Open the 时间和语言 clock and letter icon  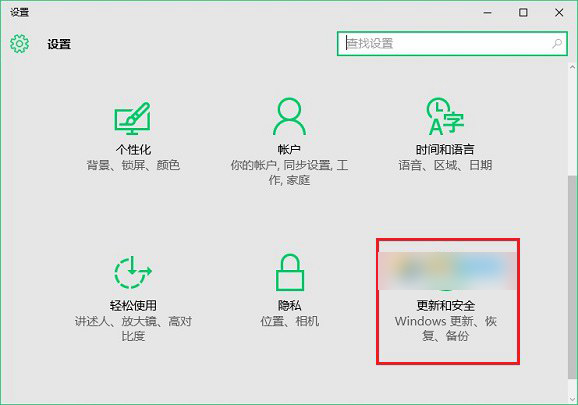[445, 116]
